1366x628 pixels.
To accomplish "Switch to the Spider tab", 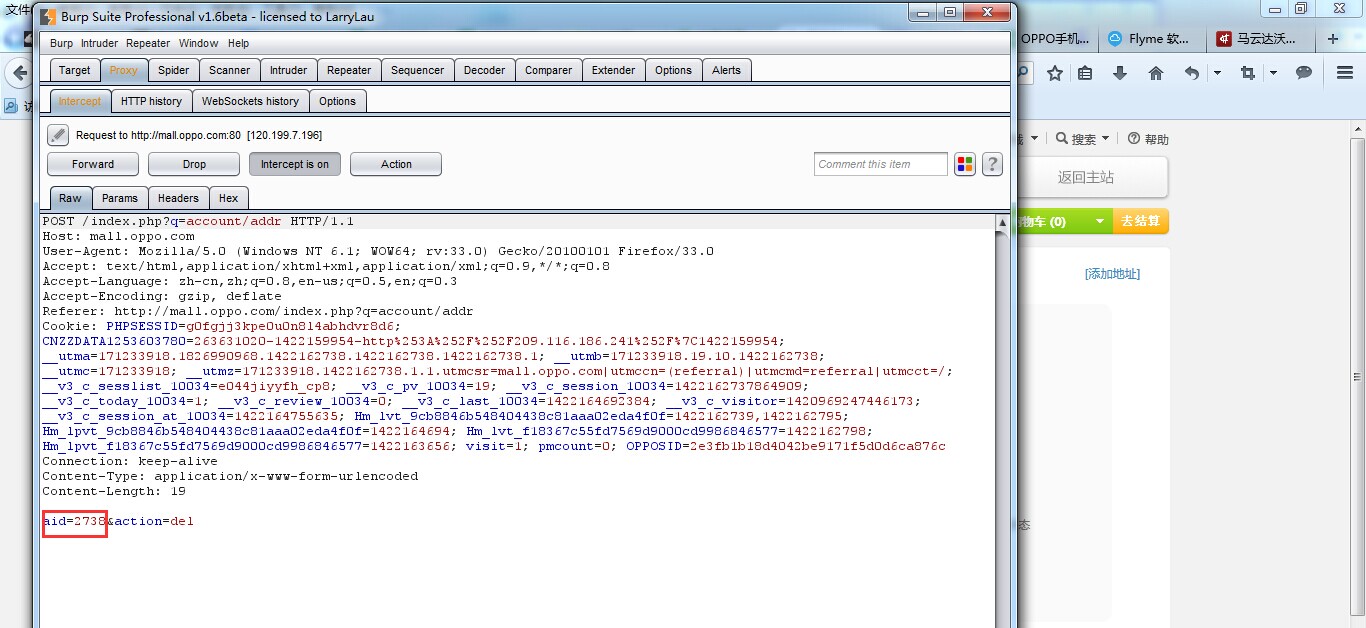I will 173,70.
